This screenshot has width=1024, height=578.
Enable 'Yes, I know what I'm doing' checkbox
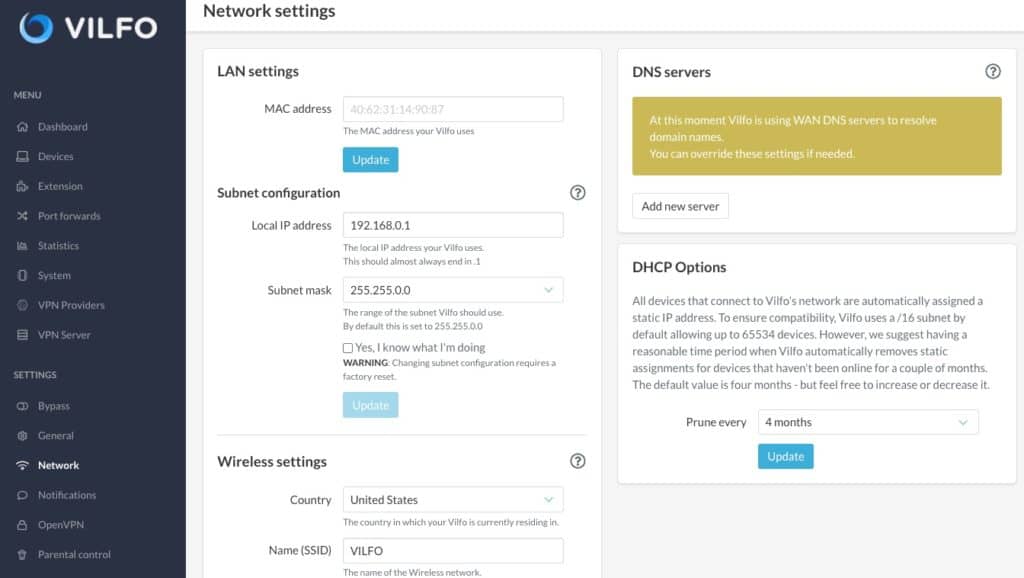(347, 348)
